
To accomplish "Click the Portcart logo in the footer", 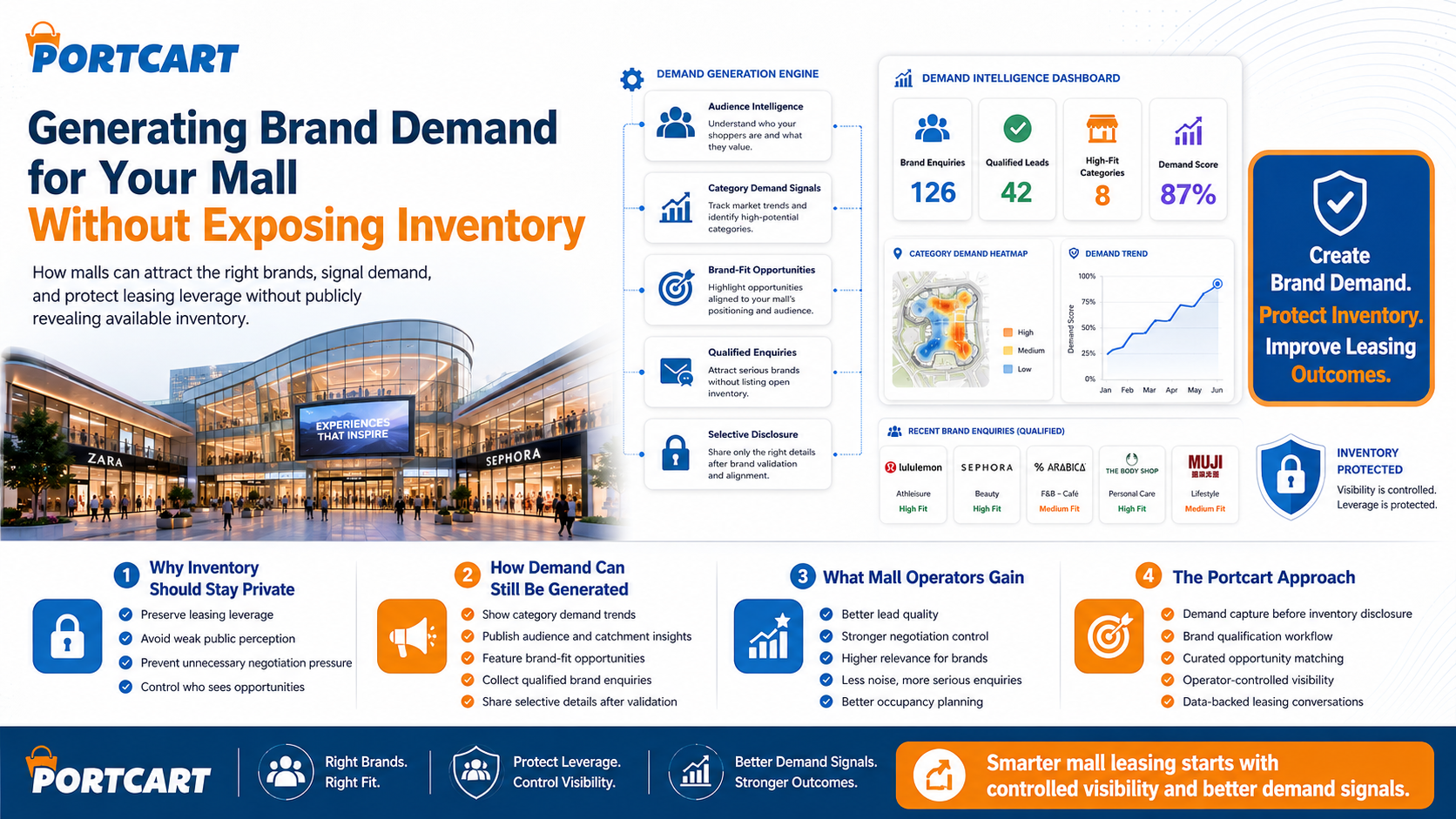I will (x=118, y=771).
